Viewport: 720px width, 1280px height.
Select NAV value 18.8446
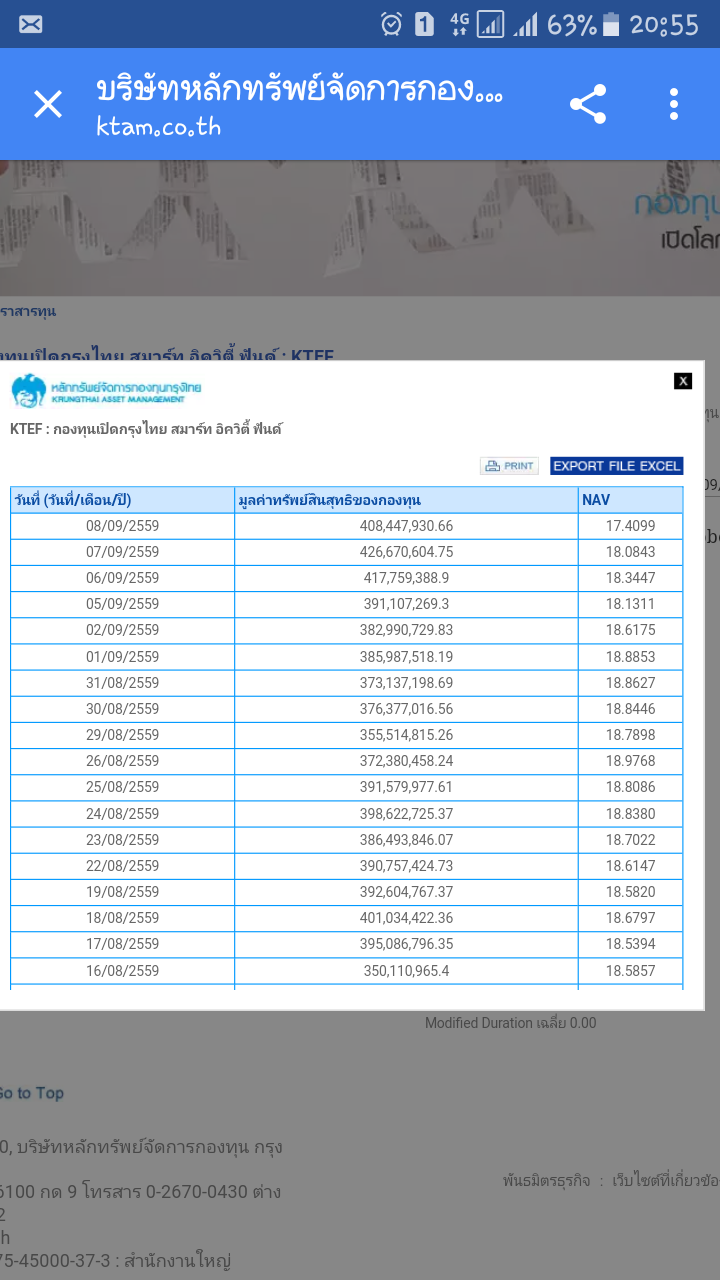pyautogui.click(x=631, y=709)
